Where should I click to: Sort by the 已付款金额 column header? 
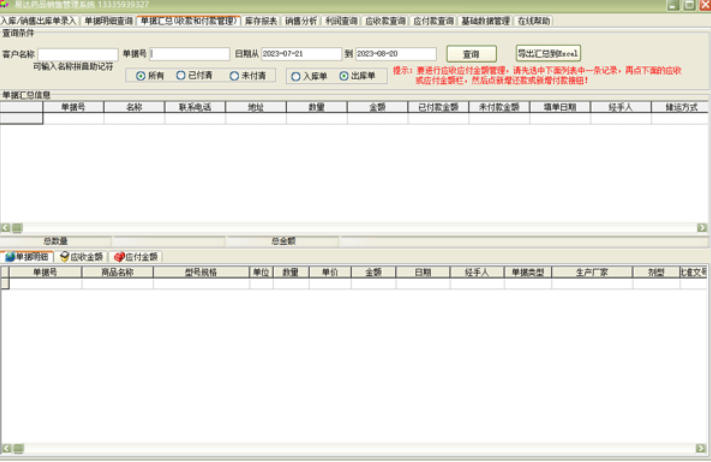(x=438, y=107)
